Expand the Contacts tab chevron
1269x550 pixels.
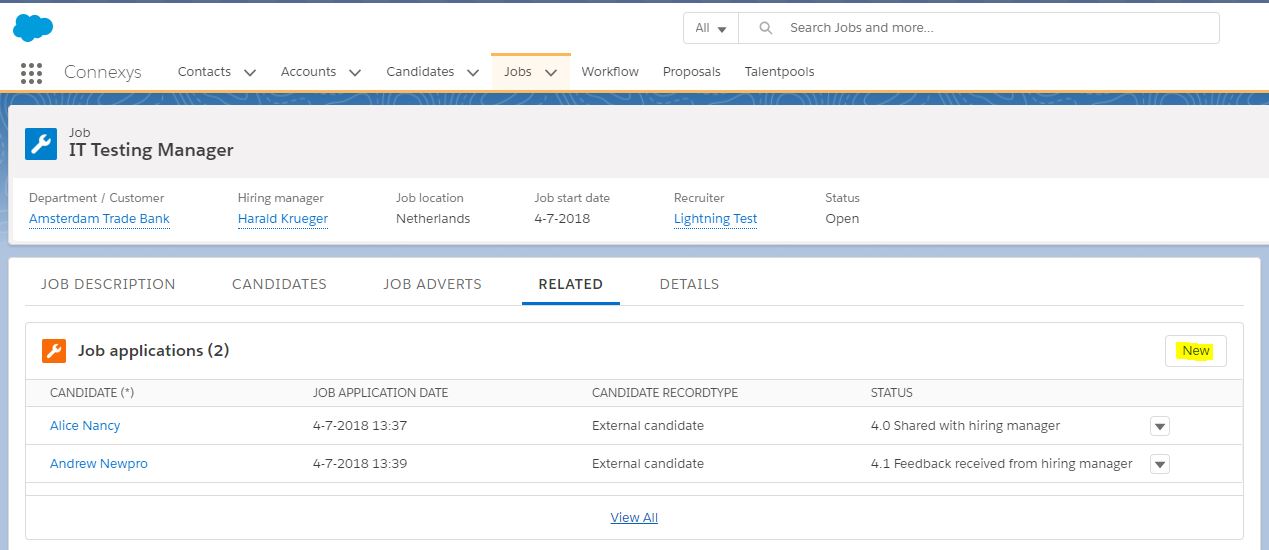[250, 72]
